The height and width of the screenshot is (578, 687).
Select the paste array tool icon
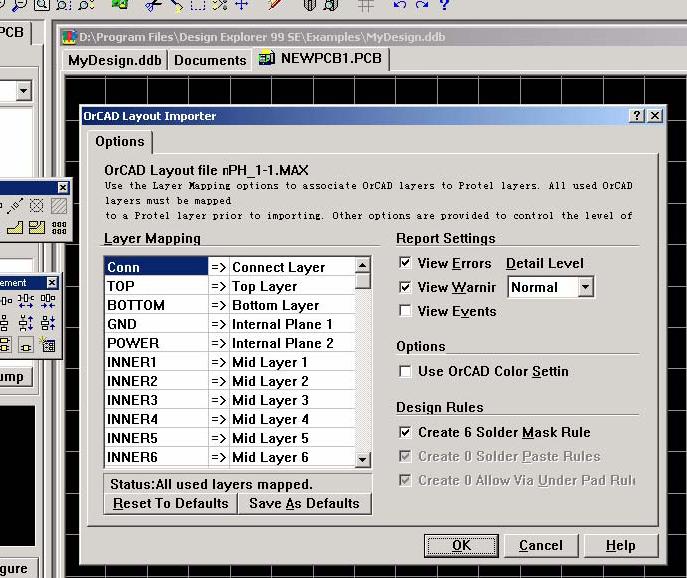tap(59, 227)
